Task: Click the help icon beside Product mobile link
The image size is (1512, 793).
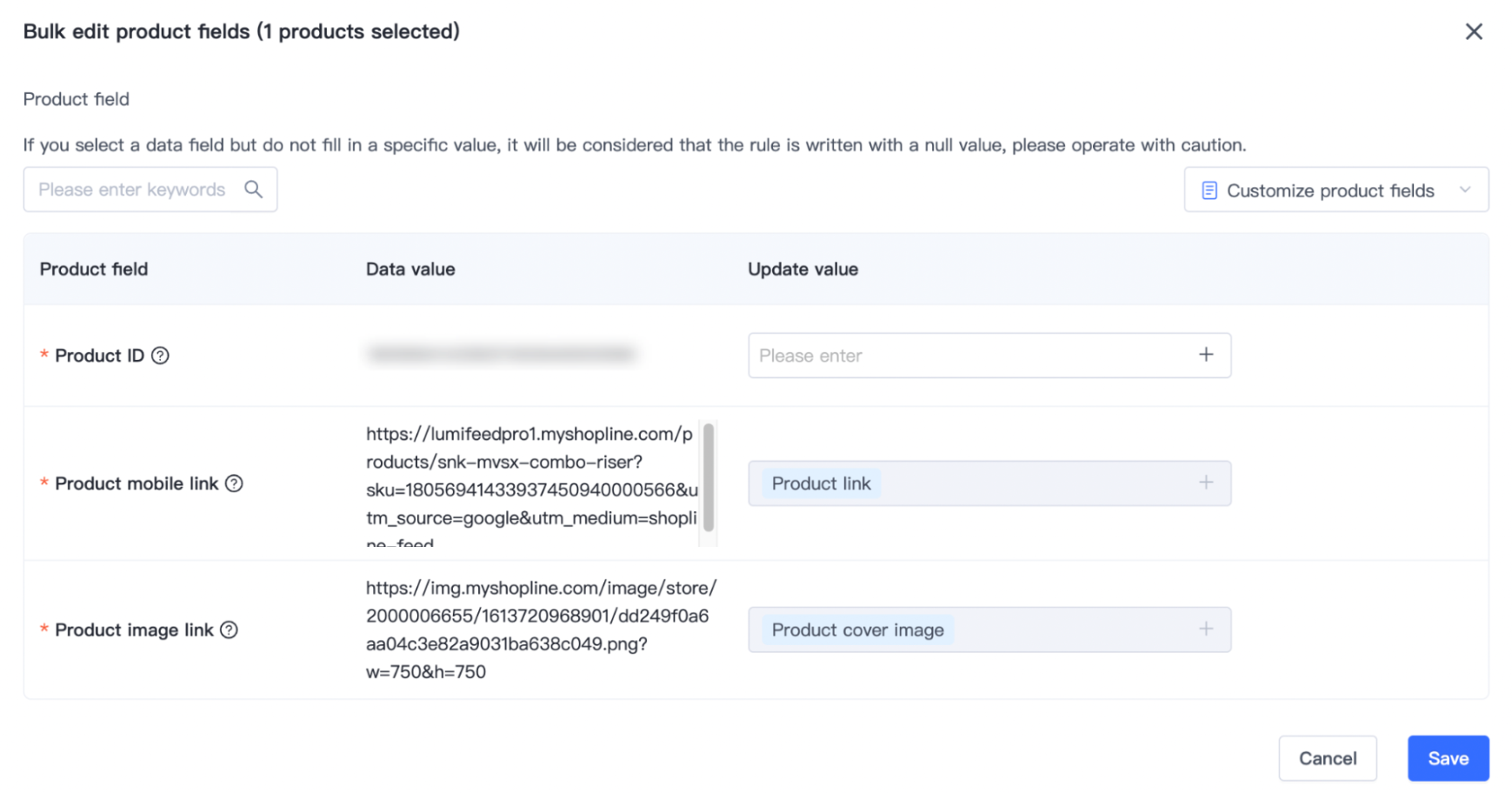Action: click(x=234, y=483)
